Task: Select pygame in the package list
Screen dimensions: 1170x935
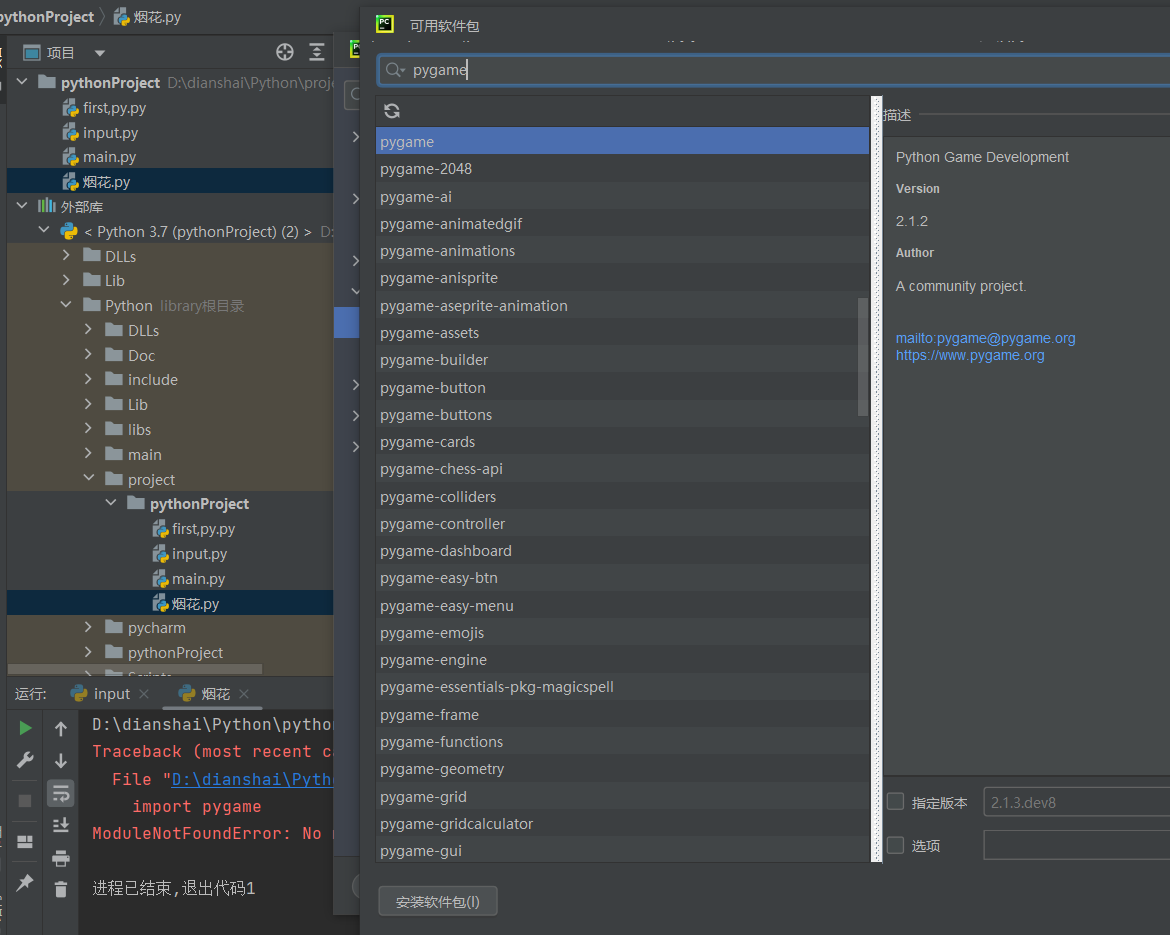Action: click(x=622, y=141)
